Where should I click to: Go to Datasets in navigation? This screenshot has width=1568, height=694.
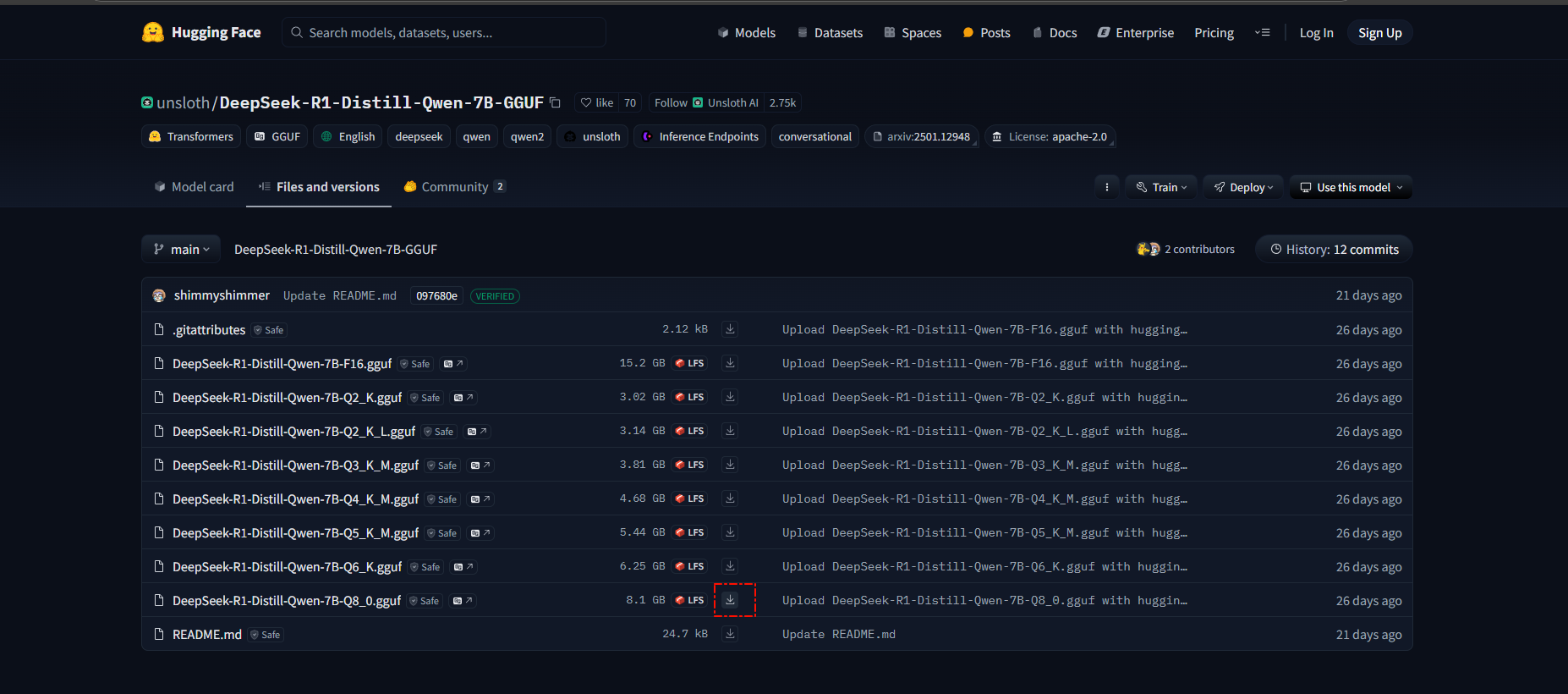pos(830,32)
